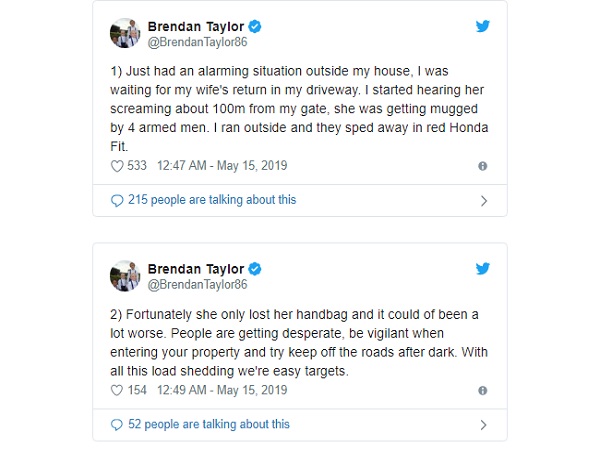Open "215 people are talking about this"
Image resolution: width=600 pixels, height=450 pixels.
click(x=211, y=200)
